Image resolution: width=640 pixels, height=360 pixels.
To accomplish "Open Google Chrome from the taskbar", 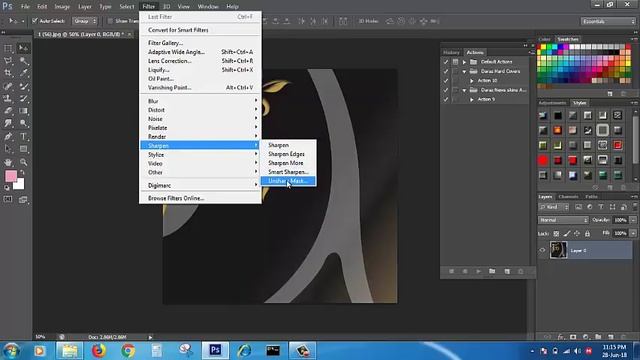I will point(128,350).
